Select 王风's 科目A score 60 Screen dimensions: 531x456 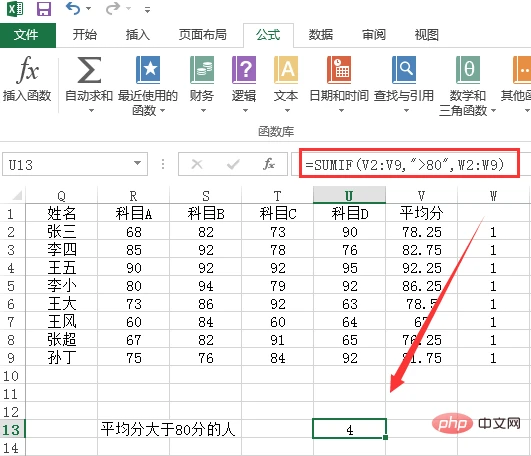133,322
